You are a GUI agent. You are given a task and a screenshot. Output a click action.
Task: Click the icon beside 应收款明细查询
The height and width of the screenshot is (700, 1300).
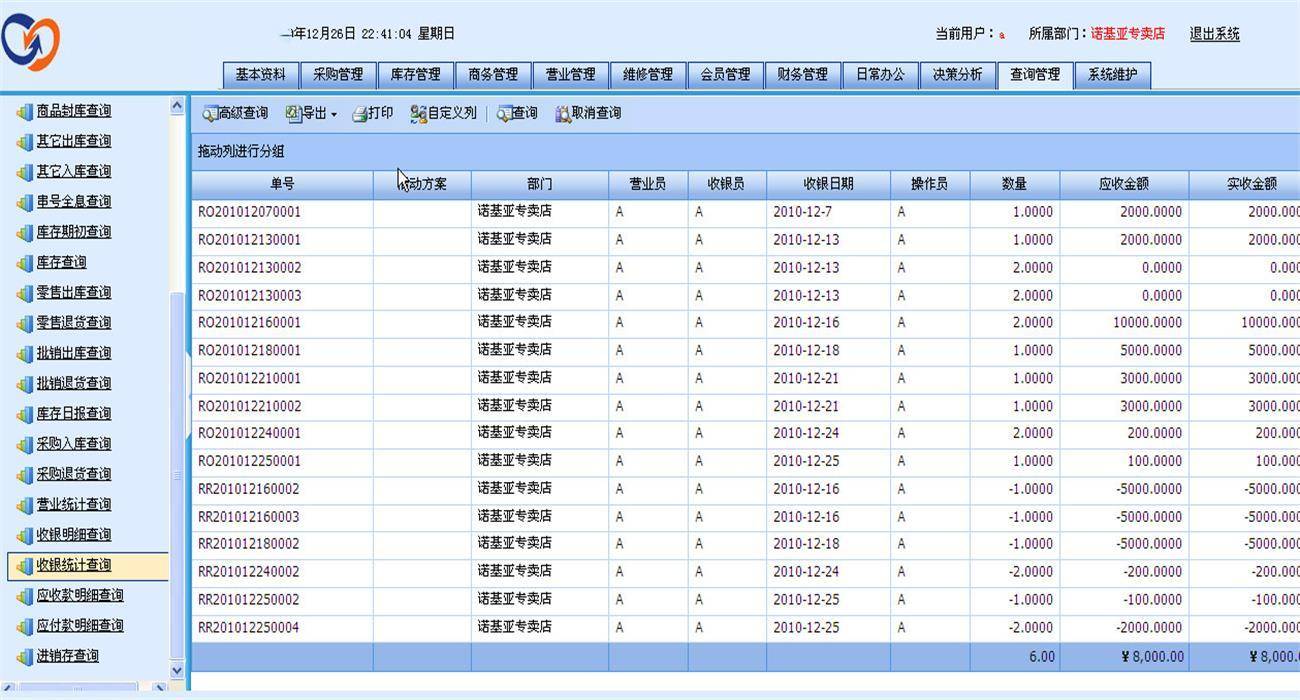click(x=24, y=595)
